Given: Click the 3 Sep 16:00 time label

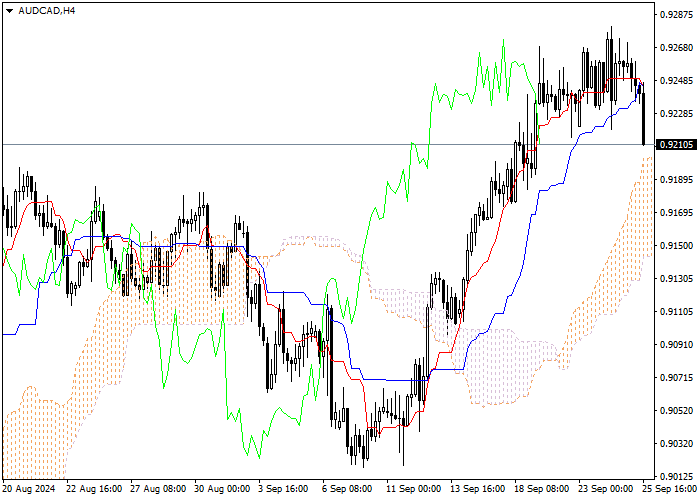Looking at the screenshot, I should pos(284,489).
